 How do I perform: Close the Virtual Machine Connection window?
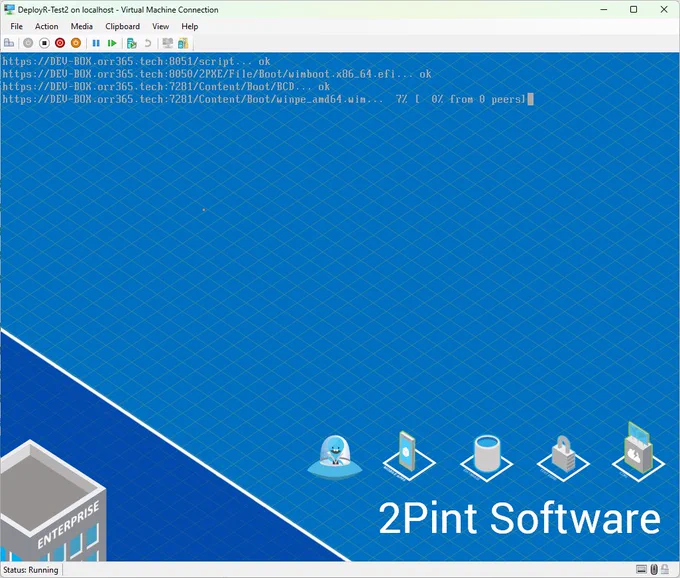(x=664, y=10)
